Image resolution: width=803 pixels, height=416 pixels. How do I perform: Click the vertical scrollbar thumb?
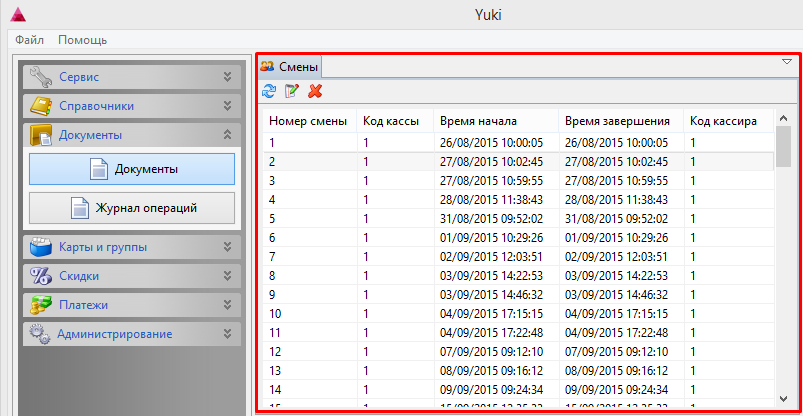(783, 147)
